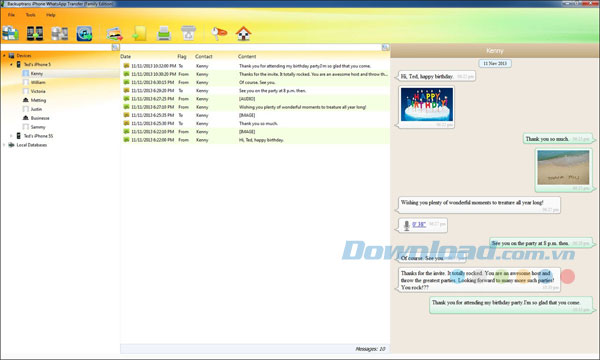Click chat bubble "Hi, Ted, happy birthday."
Screen dimensions: 600x360
click(436, 77)
